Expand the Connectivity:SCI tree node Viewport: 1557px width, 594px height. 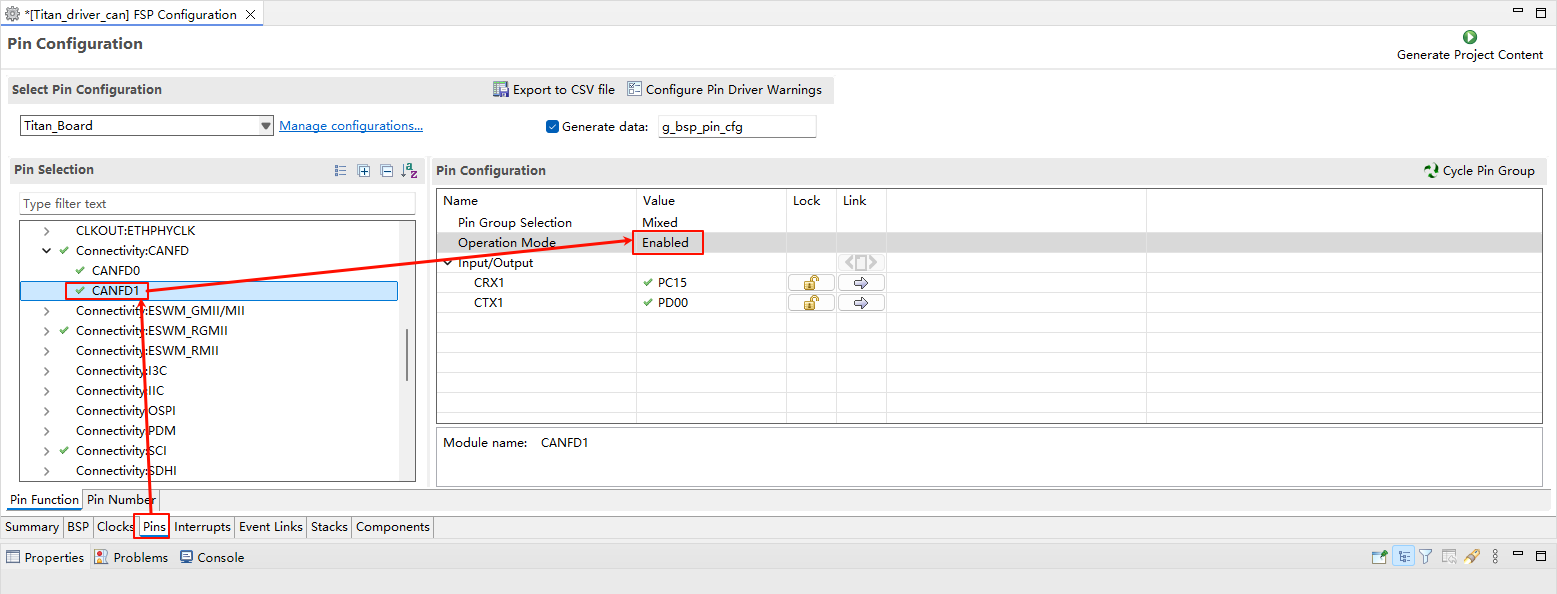click(46, 451)
